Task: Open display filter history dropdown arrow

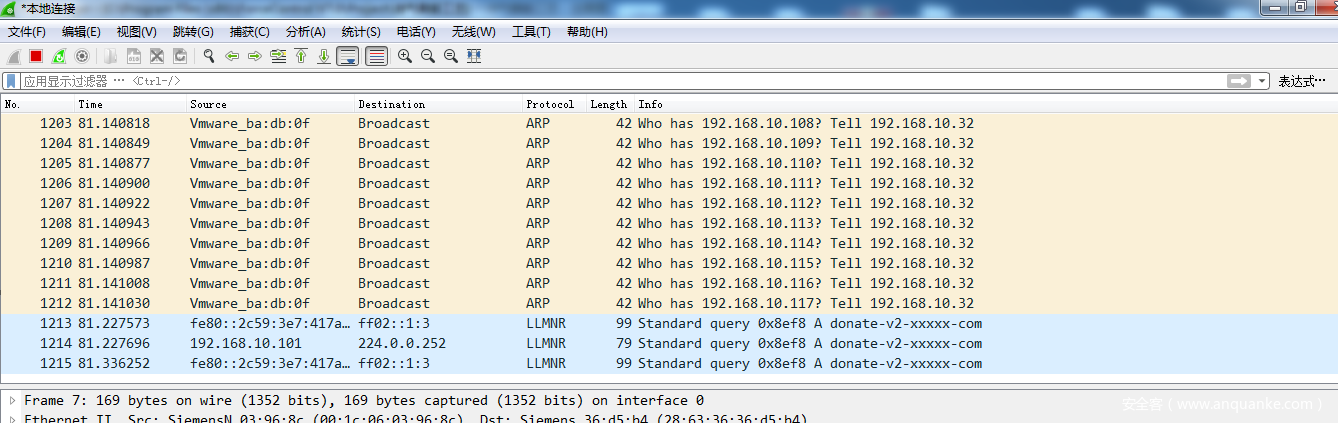Action: [1263, 81]
